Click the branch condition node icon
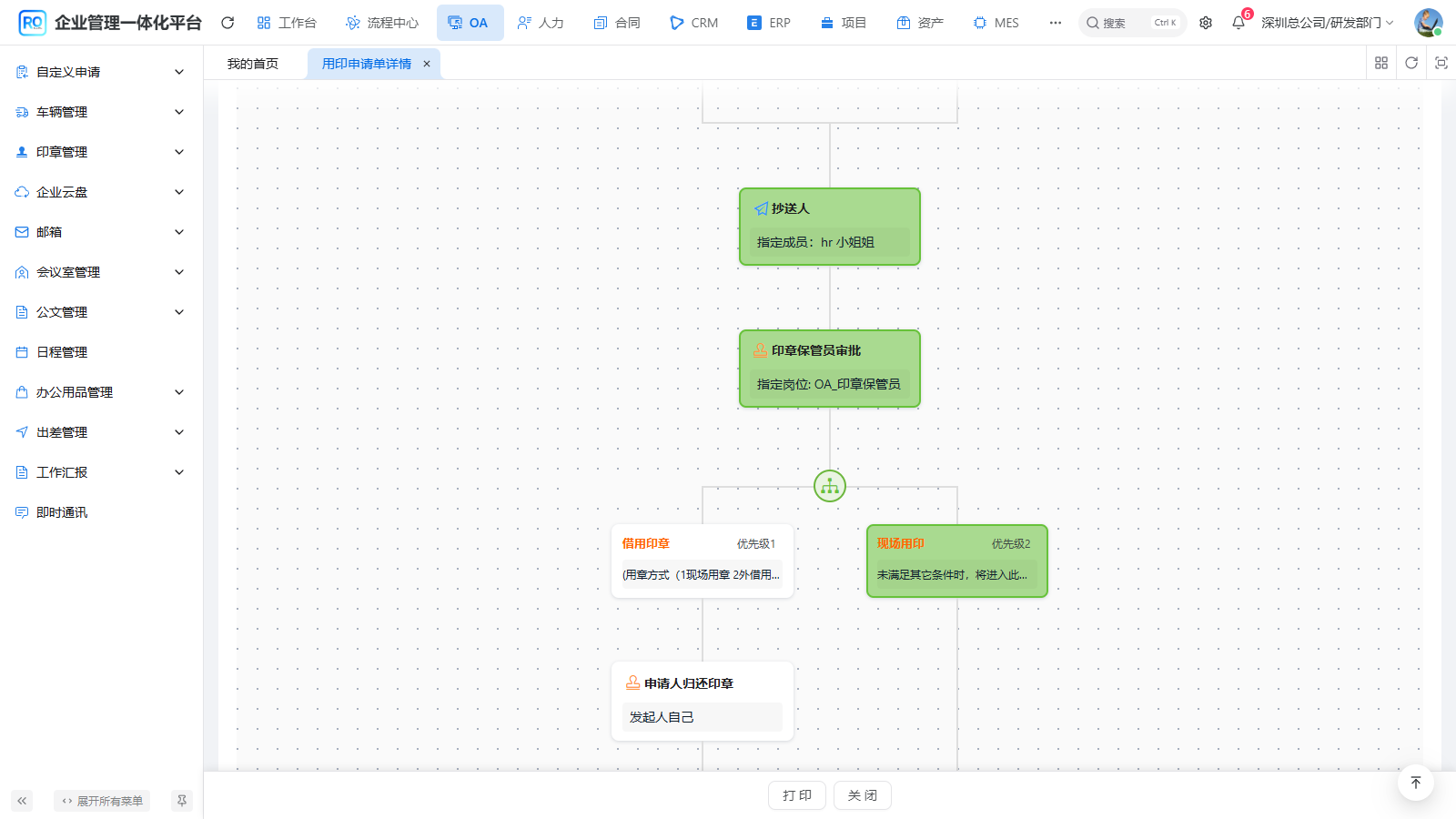 pos(830,486)
